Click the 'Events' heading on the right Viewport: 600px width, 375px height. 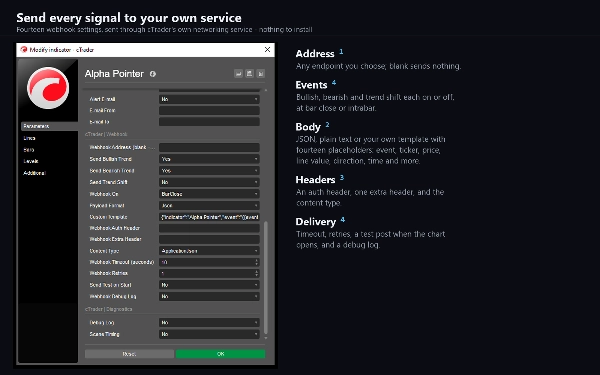311,85
